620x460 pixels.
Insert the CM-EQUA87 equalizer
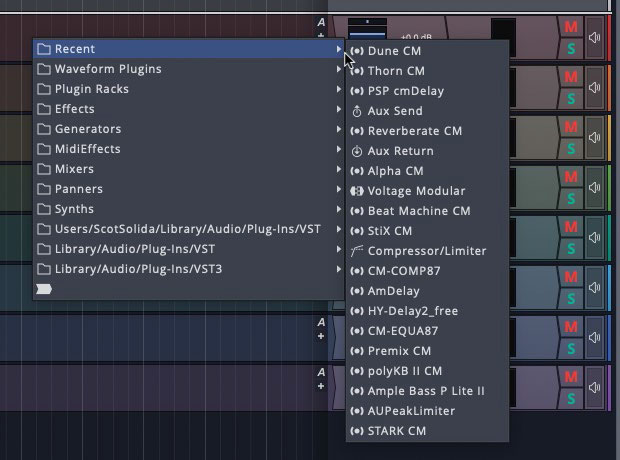[x=427, y=331]
